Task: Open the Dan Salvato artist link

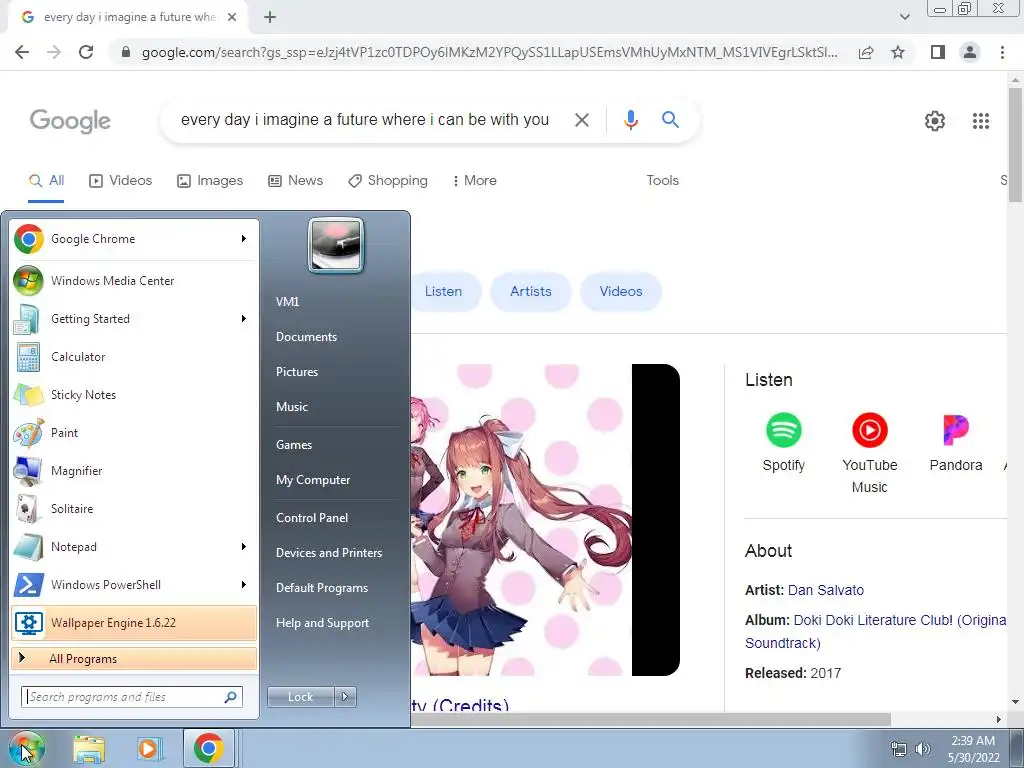Action: point(825,590)
